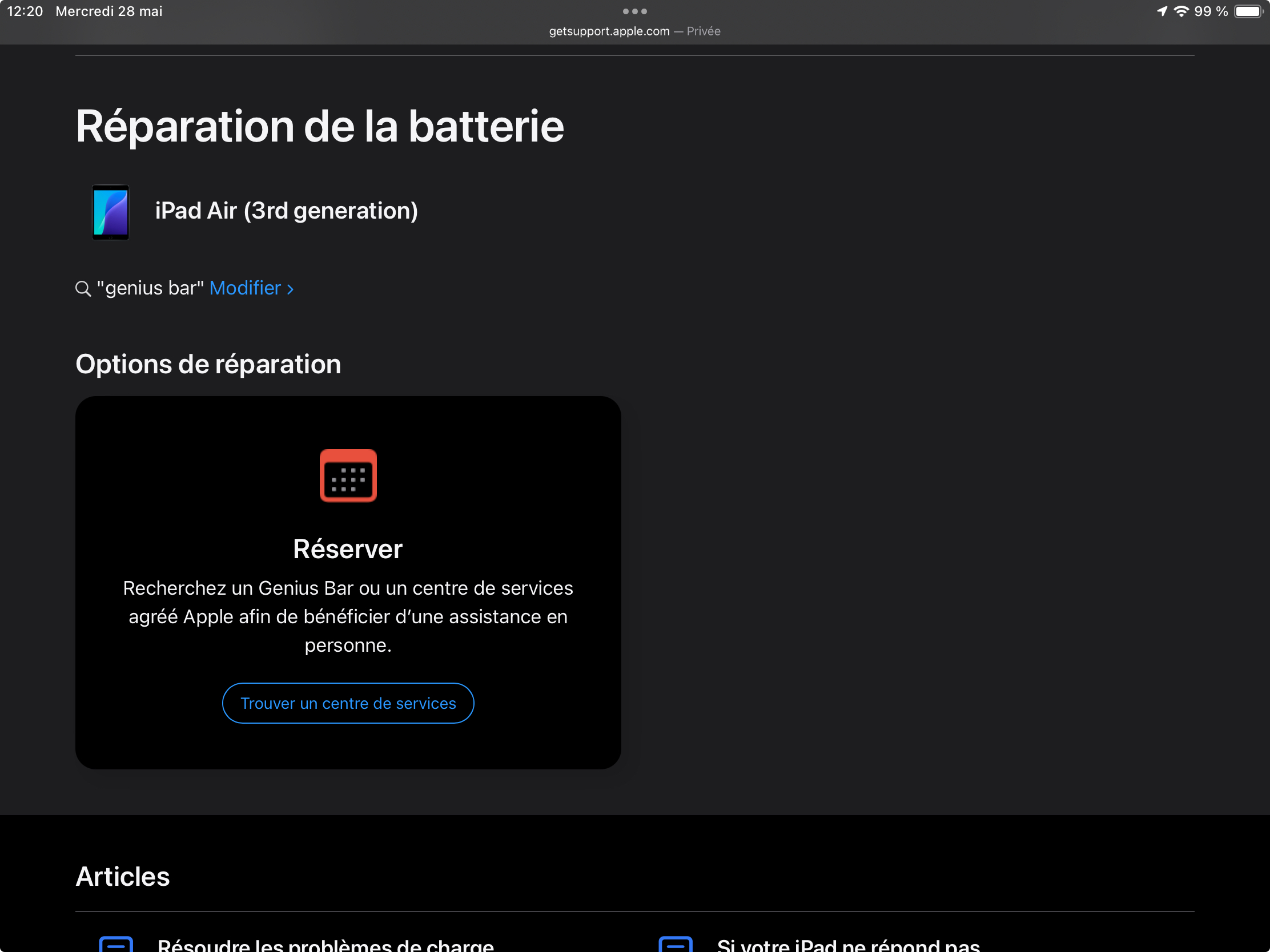
Task: Click the Modifier link
Action: (x=245, y=288)
